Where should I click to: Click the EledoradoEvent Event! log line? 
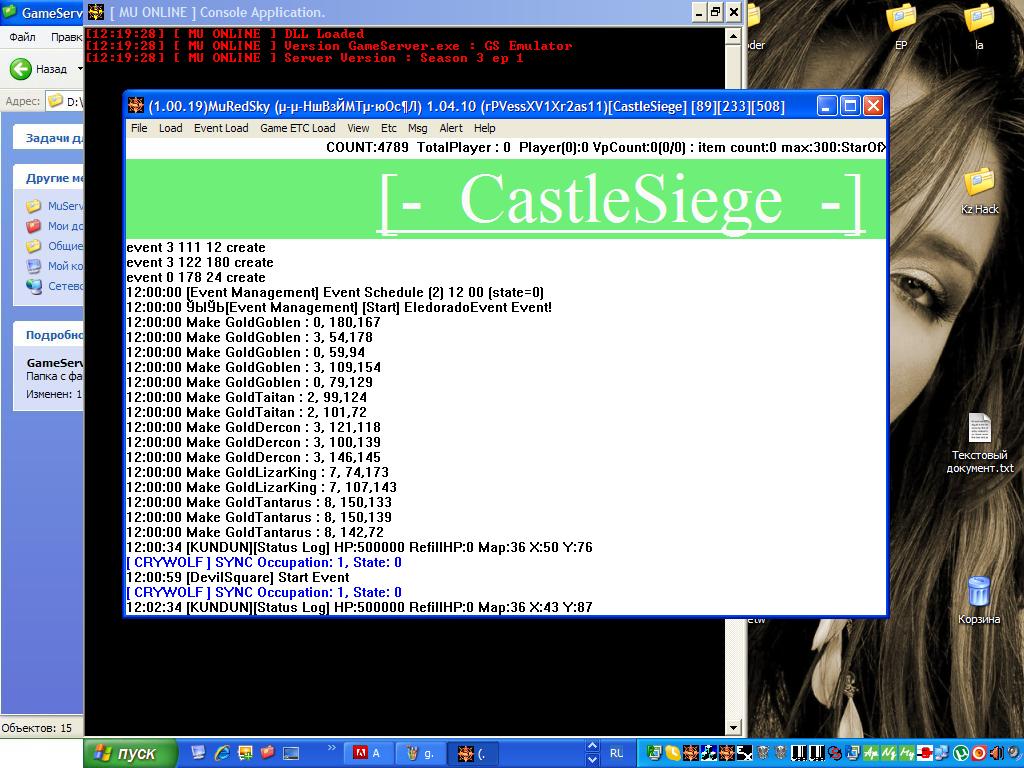click(x=339, y=307)
